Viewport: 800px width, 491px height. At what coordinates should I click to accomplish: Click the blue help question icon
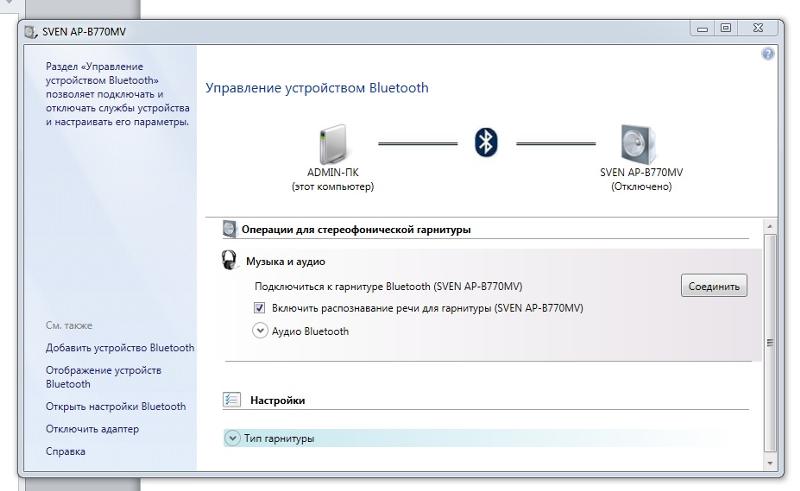767,54
